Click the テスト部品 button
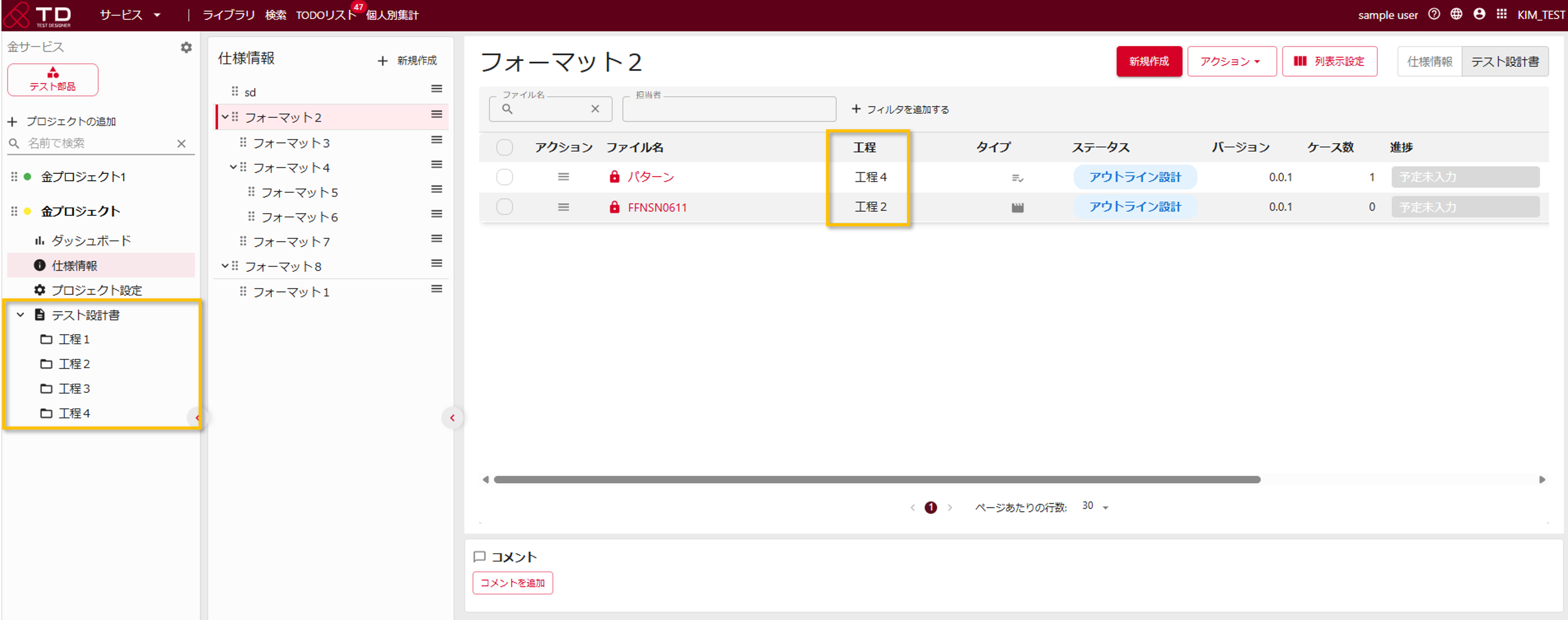 click(x=53, y=80)
